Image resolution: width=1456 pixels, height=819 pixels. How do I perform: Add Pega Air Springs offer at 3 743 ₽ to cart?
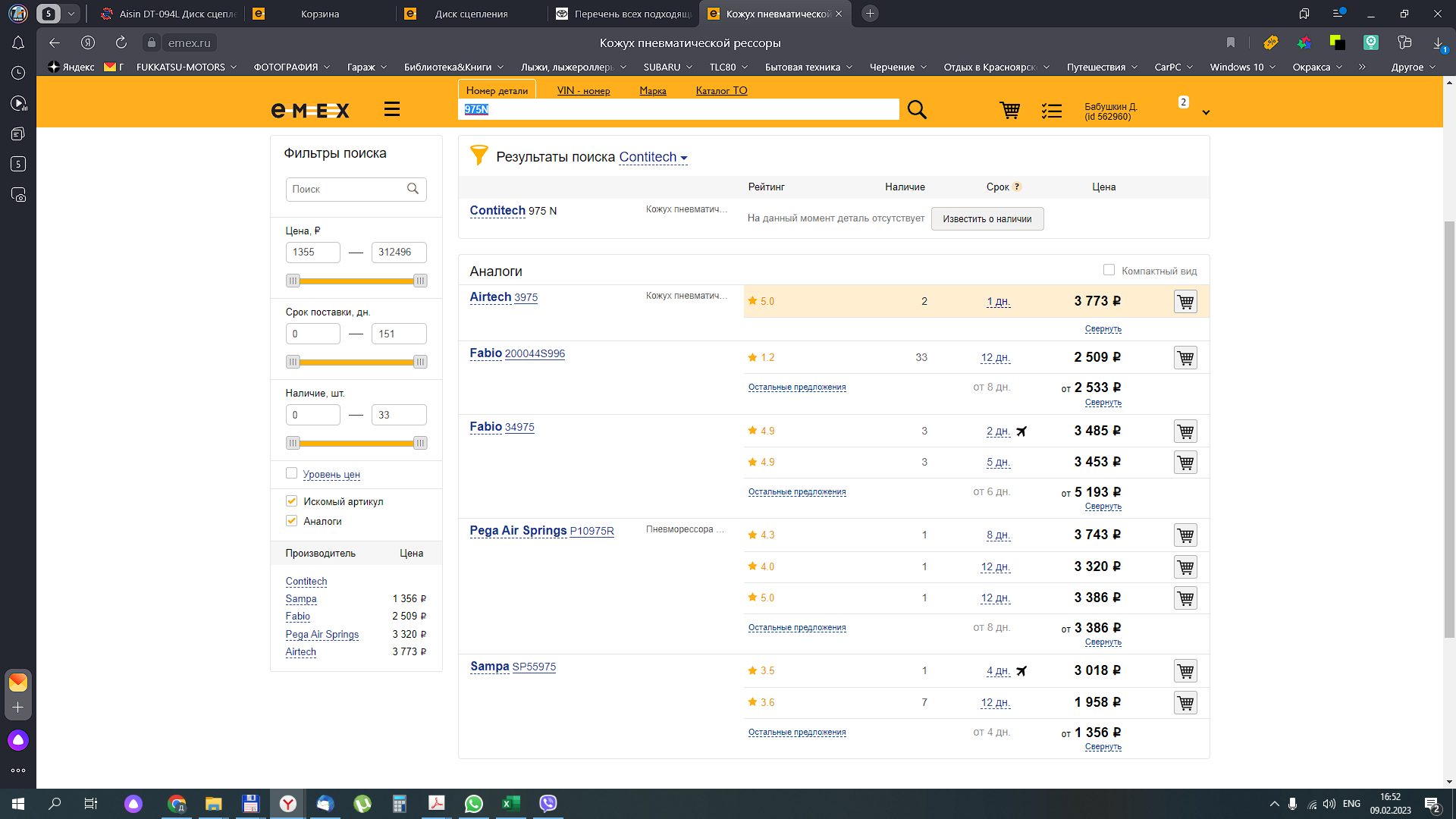pyautogui.click(x=1185, y=535)
